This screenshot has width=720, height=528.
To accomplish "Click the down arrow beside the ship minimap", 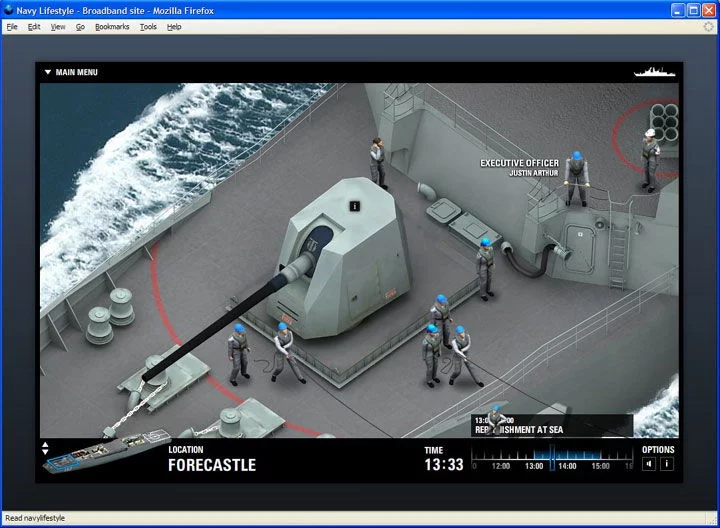I will pos(45,453).
